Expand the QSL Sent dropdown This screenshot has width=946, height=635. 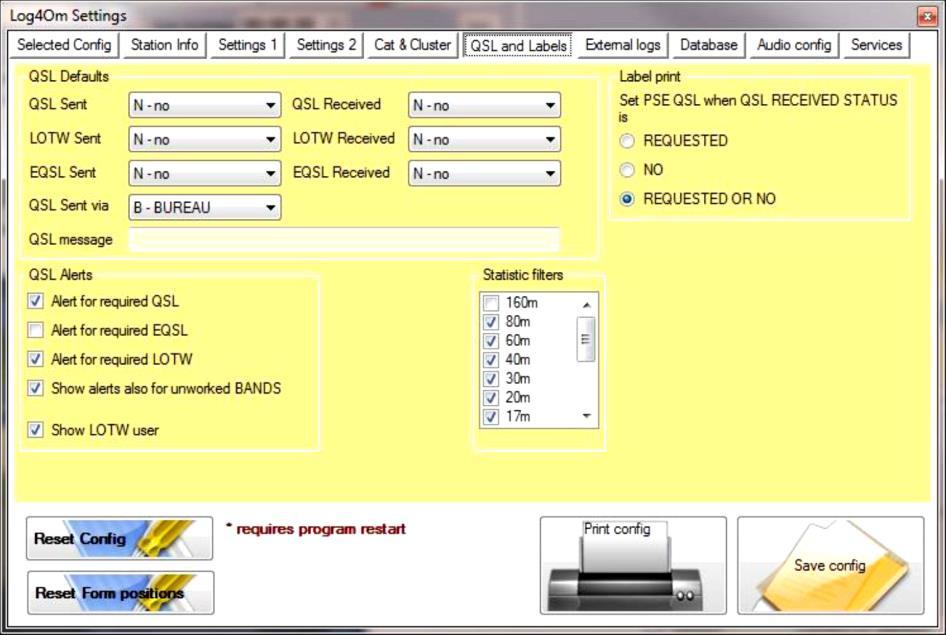click(205, 106)
